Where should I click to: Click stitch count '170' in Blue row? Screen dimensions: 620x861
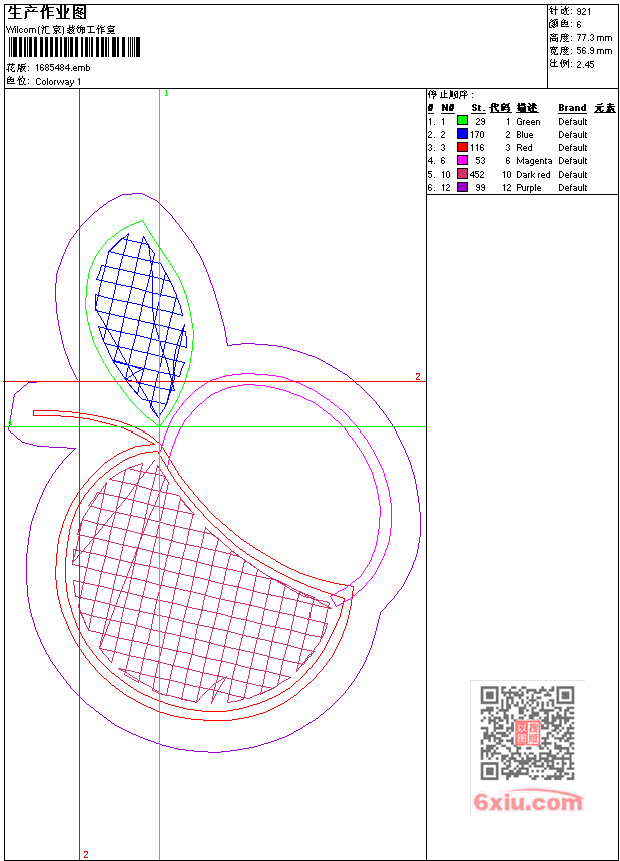(x=477, y=135)
